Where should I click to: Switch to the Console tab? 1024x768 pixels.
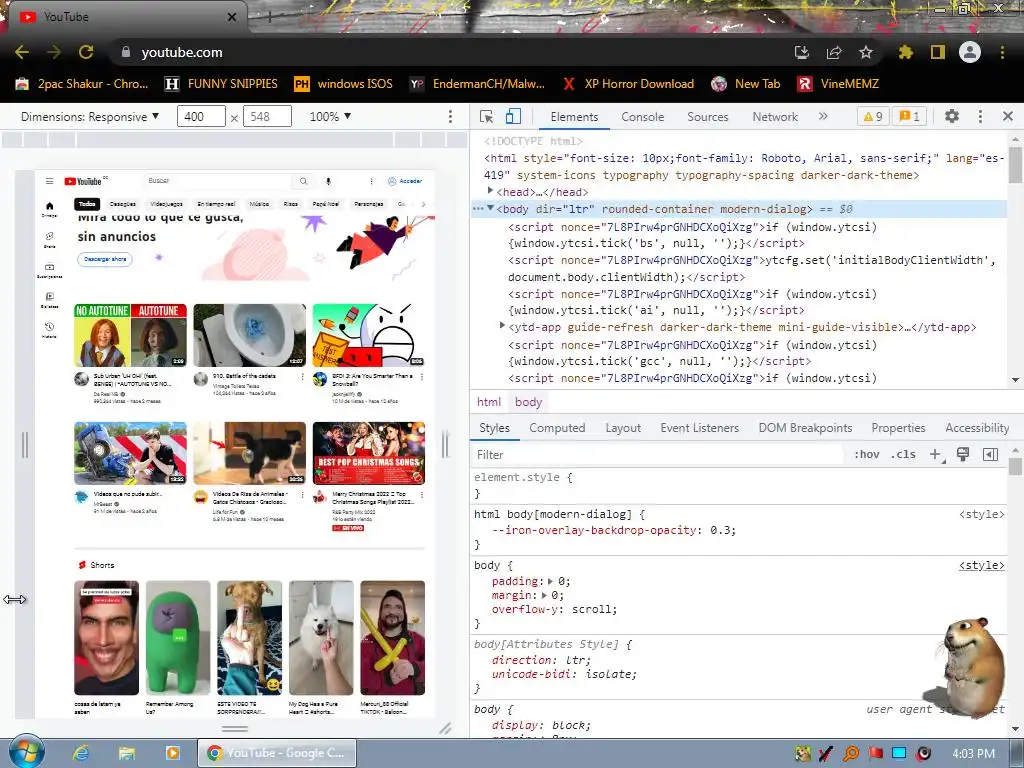[x=643, y=117]
